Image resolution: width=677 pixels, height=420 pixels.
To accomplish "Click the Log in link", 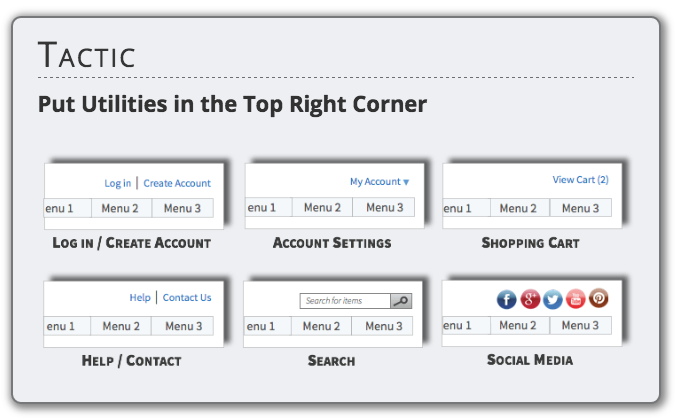I will pyautogui.click(x=117, y=184).
